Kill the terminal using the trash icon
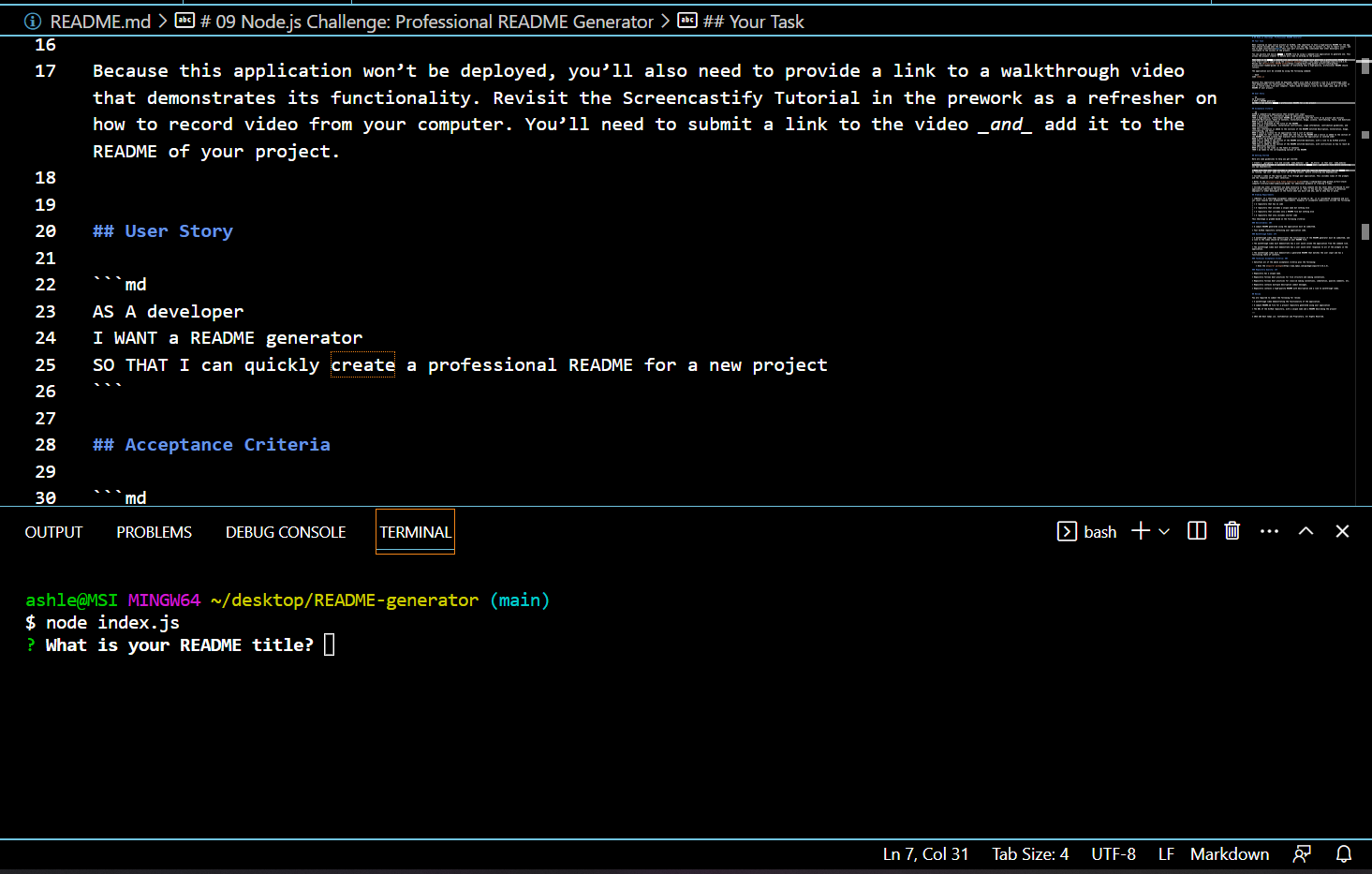 coord(1232,530)
